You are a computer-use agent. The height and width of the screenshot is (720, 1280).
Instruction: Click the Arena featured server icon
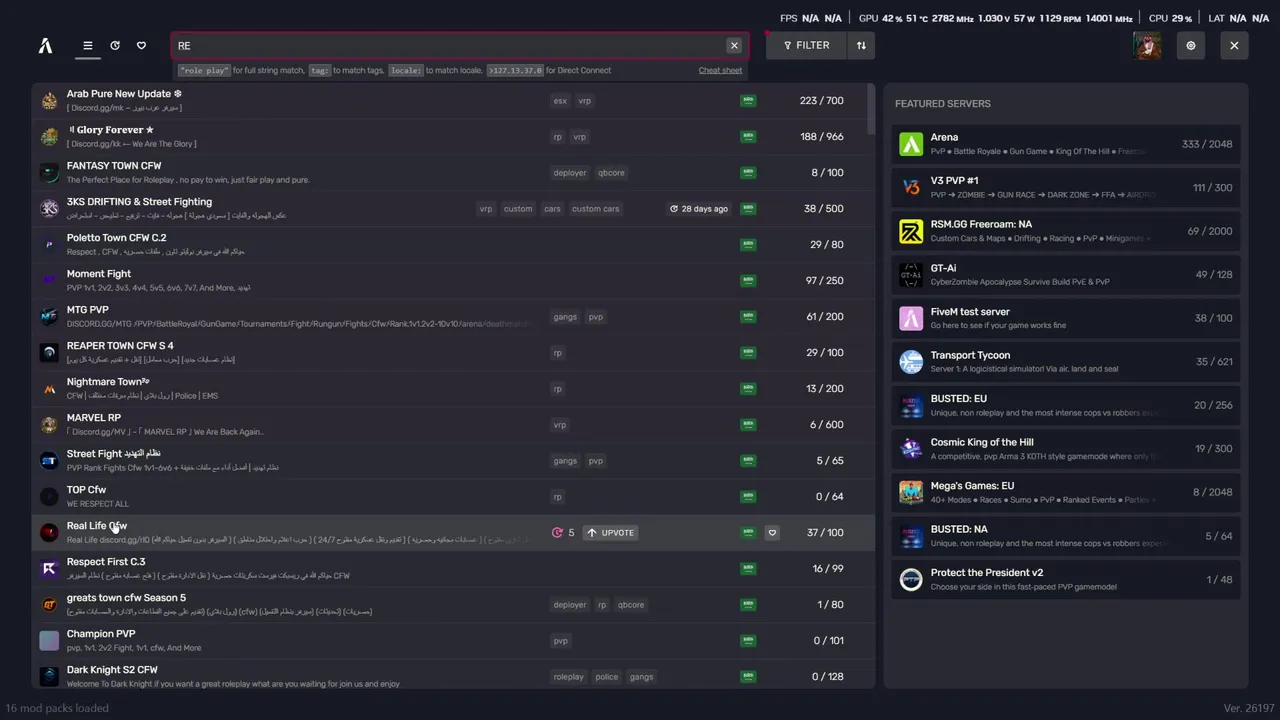tap(911, 144)
